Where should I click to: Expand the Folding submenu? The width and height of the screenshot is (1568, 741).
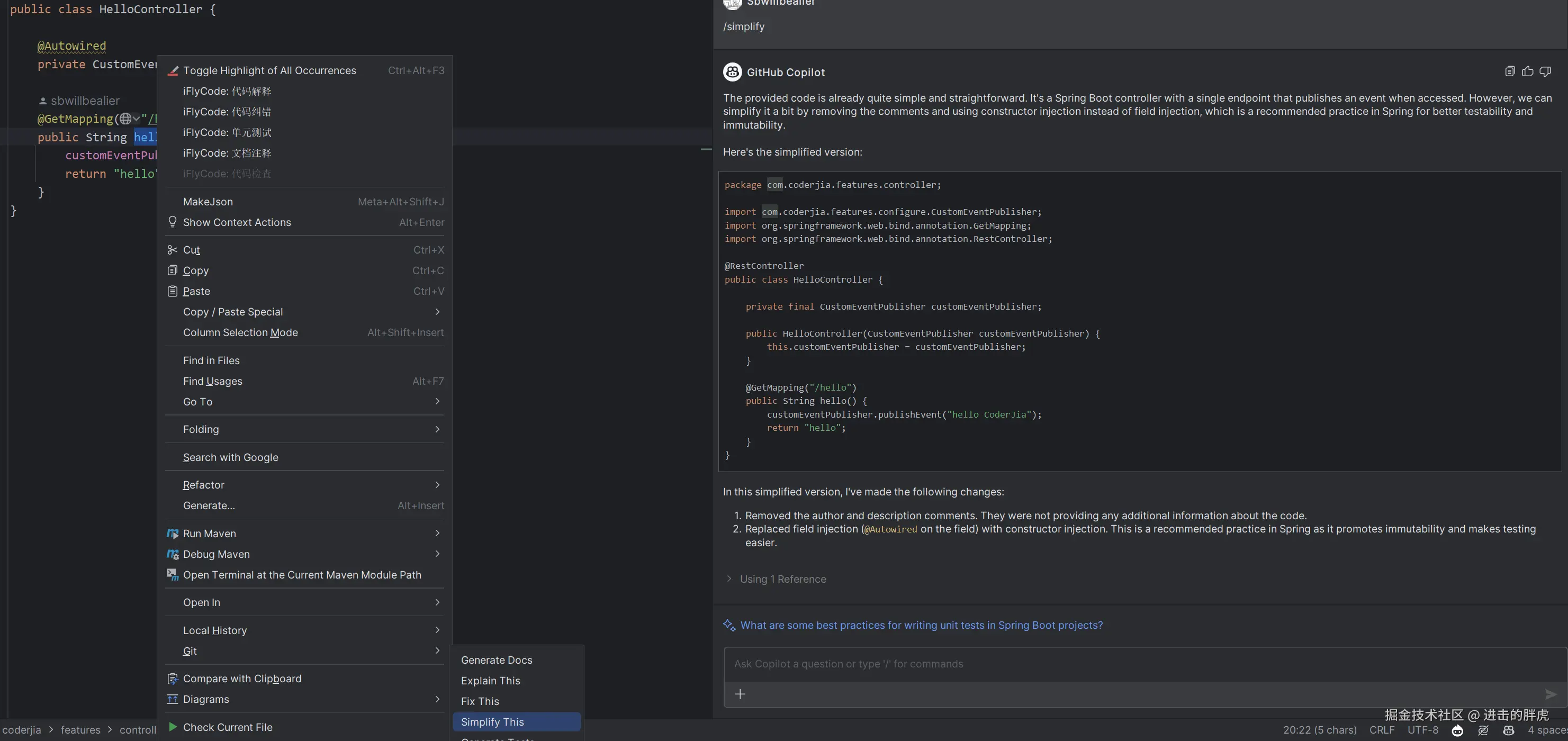point(304,429)
